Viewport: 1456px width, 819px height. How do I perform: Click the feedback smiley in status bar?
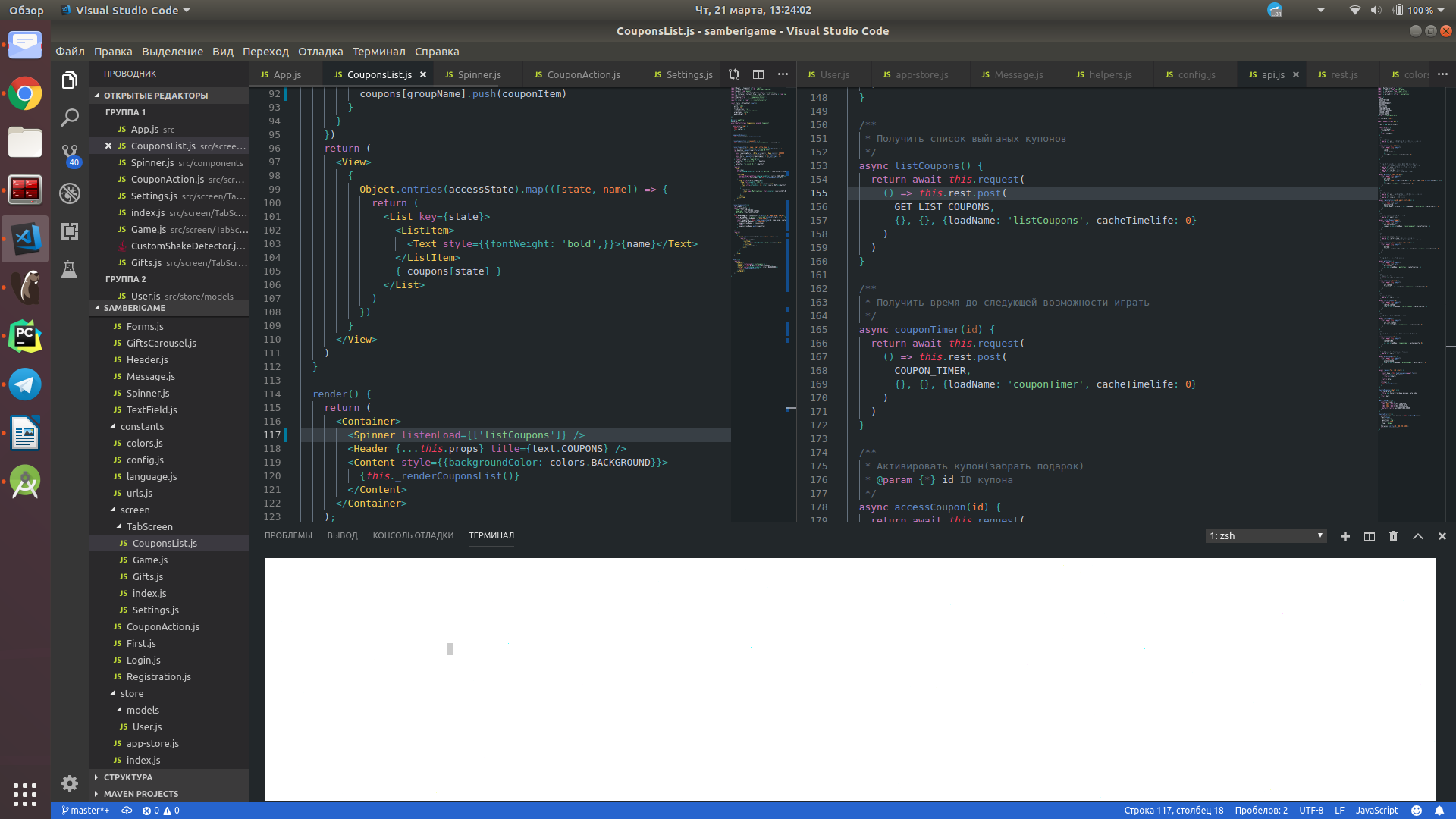point(1417,811)
